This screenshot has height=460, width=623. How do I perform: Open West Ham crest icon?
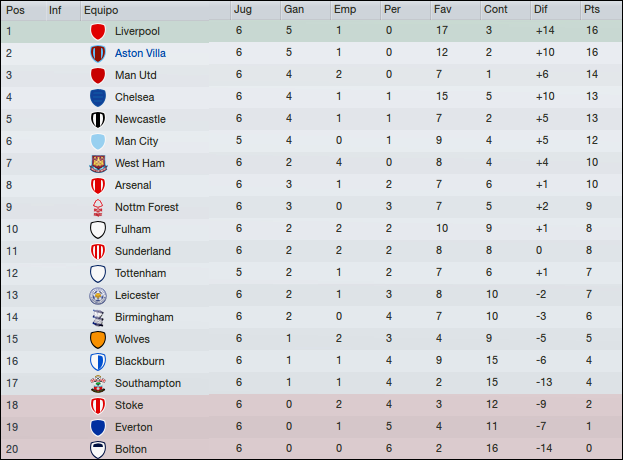pos(98,163)
